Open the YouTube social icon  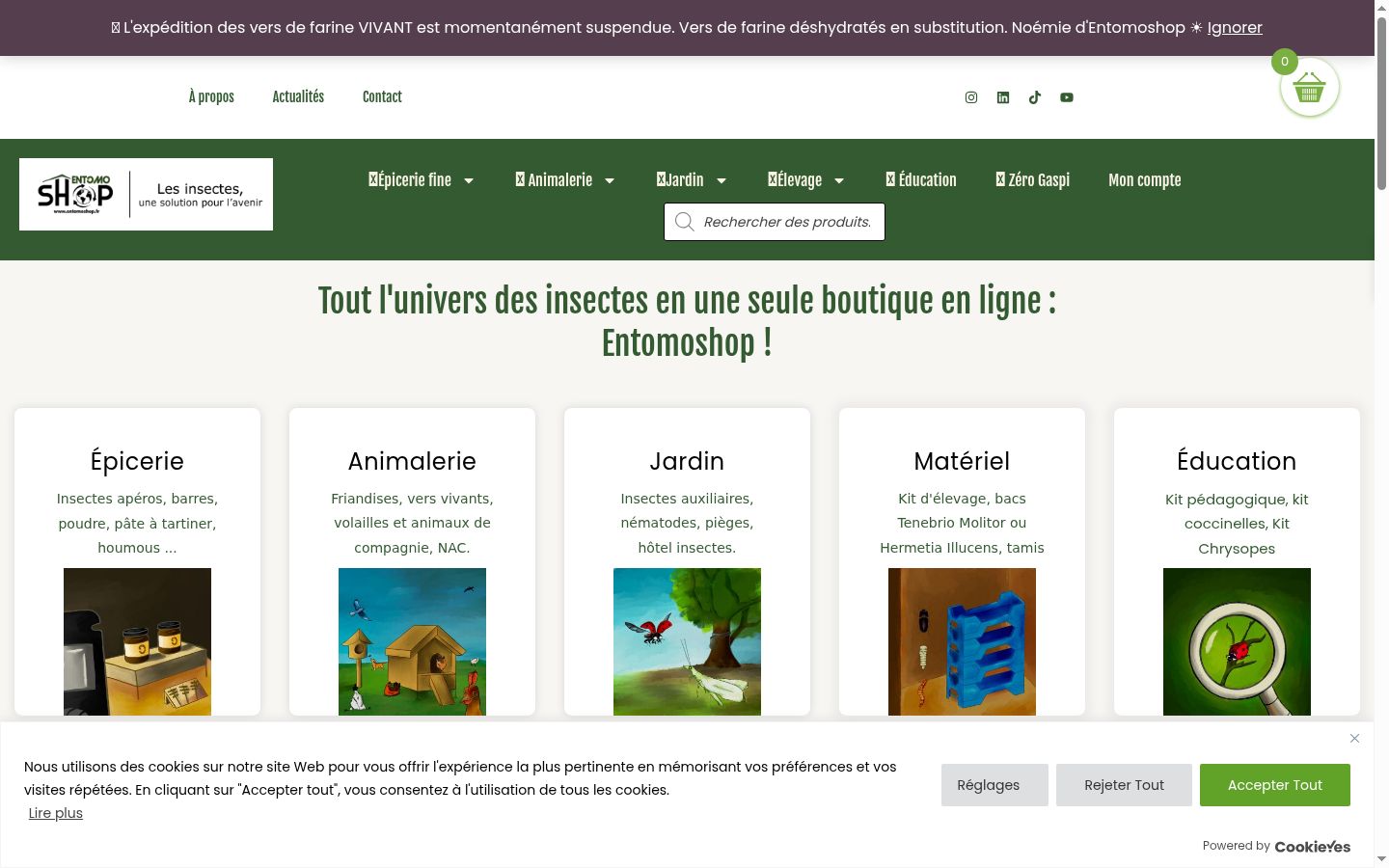pos(1067,97)
